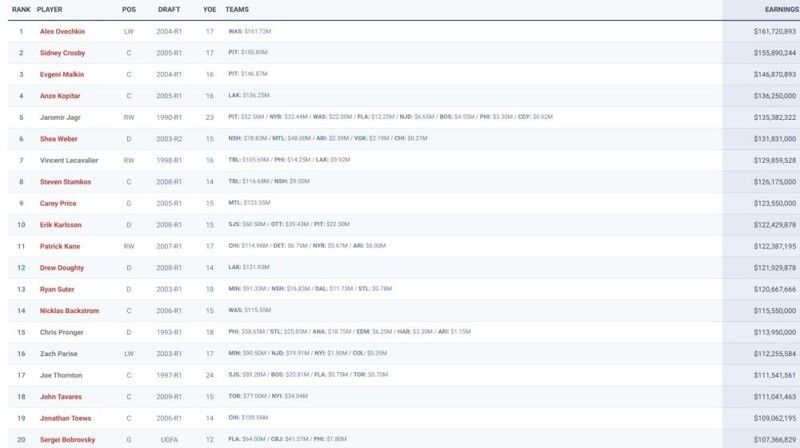This screenshot has width=800, height=448.
Task: Click the Sergei Bobrovsky name link
Action: click(67, 440)
